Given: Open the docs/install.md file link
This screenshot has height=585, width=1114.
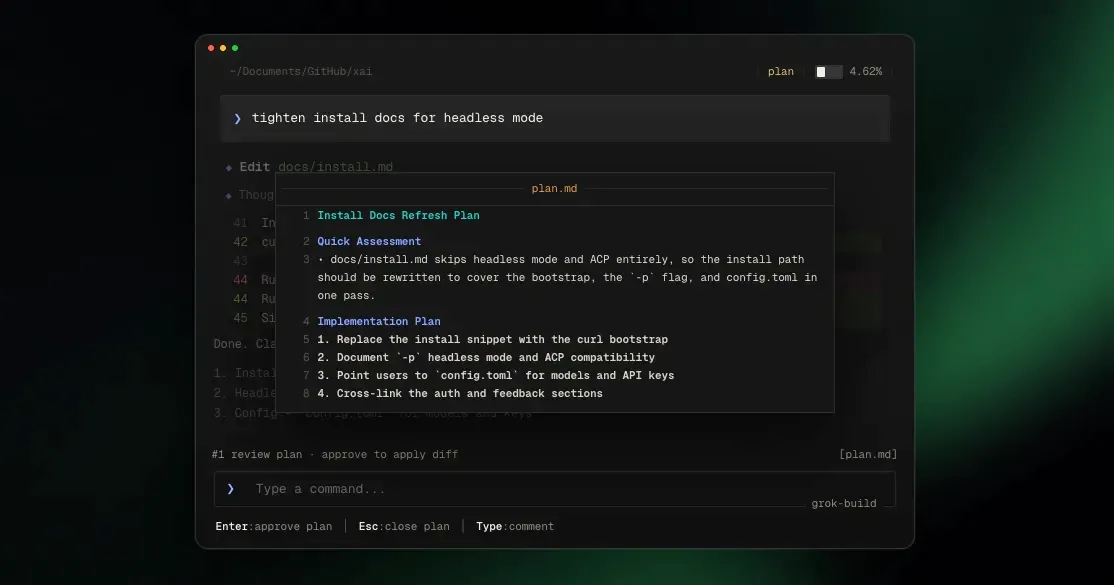Looking at the screenshot, I should pyautogui.click(x=335, y=167).
